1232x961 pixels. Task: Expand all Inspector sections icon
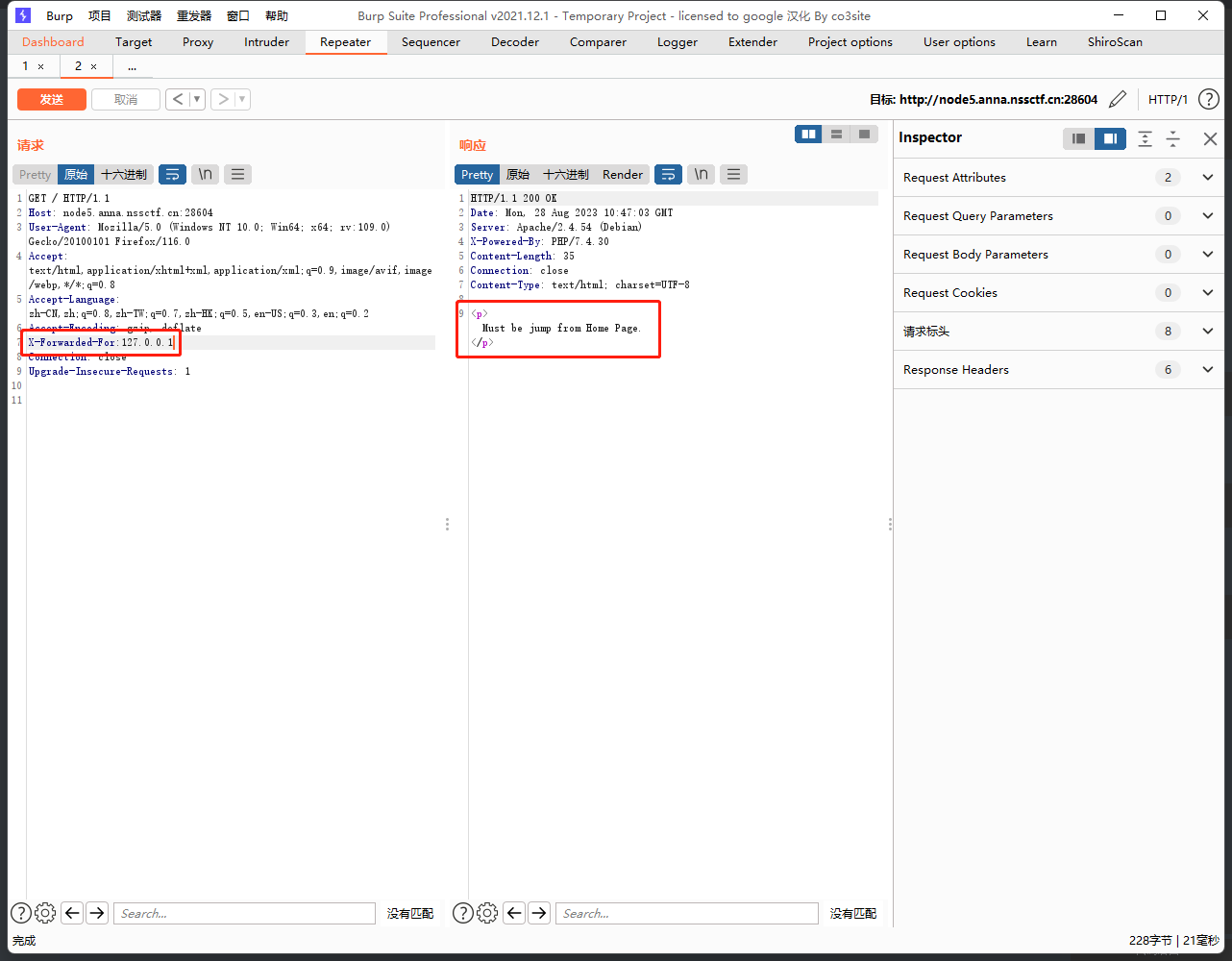pyautogui.click(x=1145, y=138)
